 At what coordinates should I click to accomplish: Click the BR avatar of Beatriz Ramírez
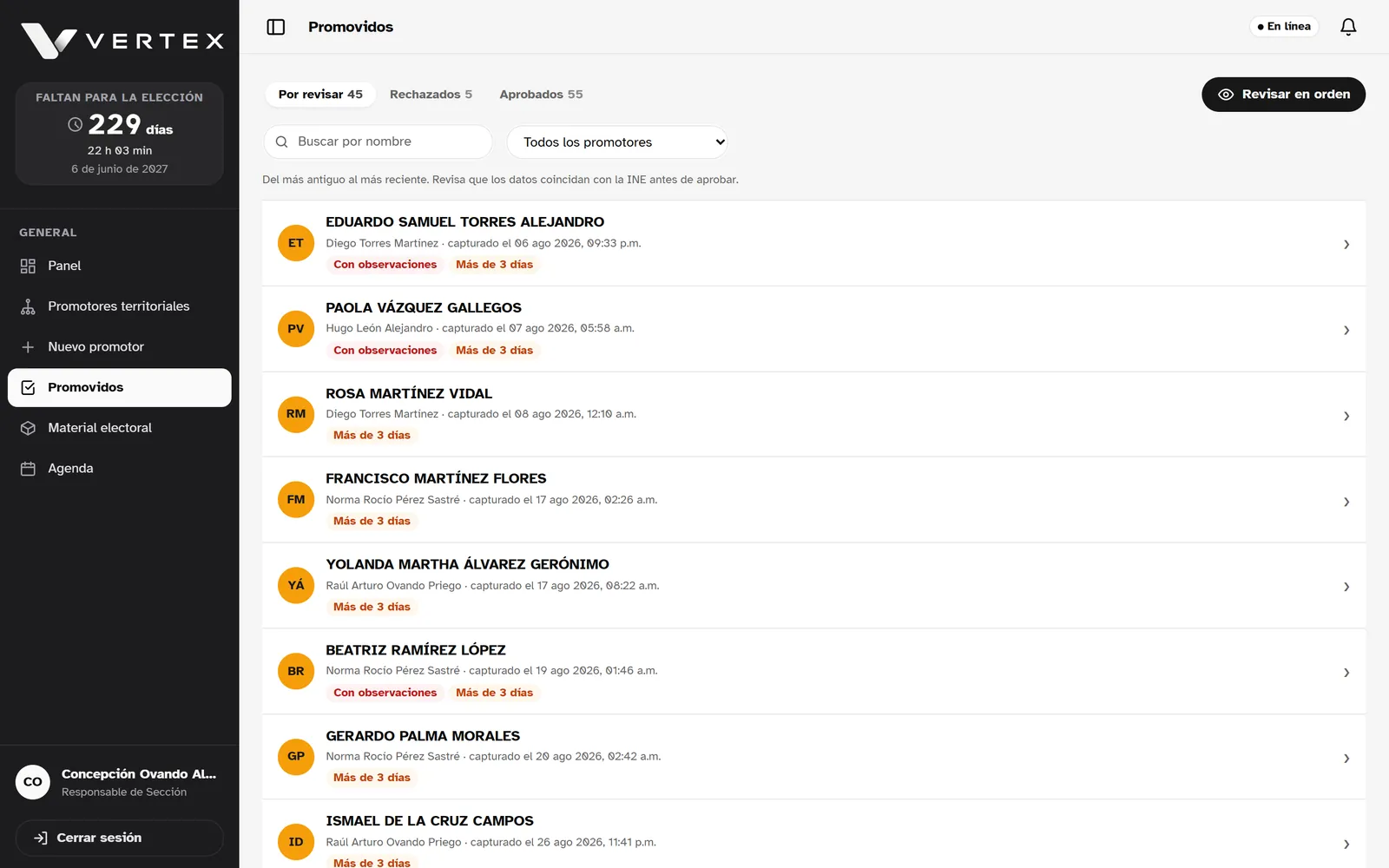click(x=296, y=671)
